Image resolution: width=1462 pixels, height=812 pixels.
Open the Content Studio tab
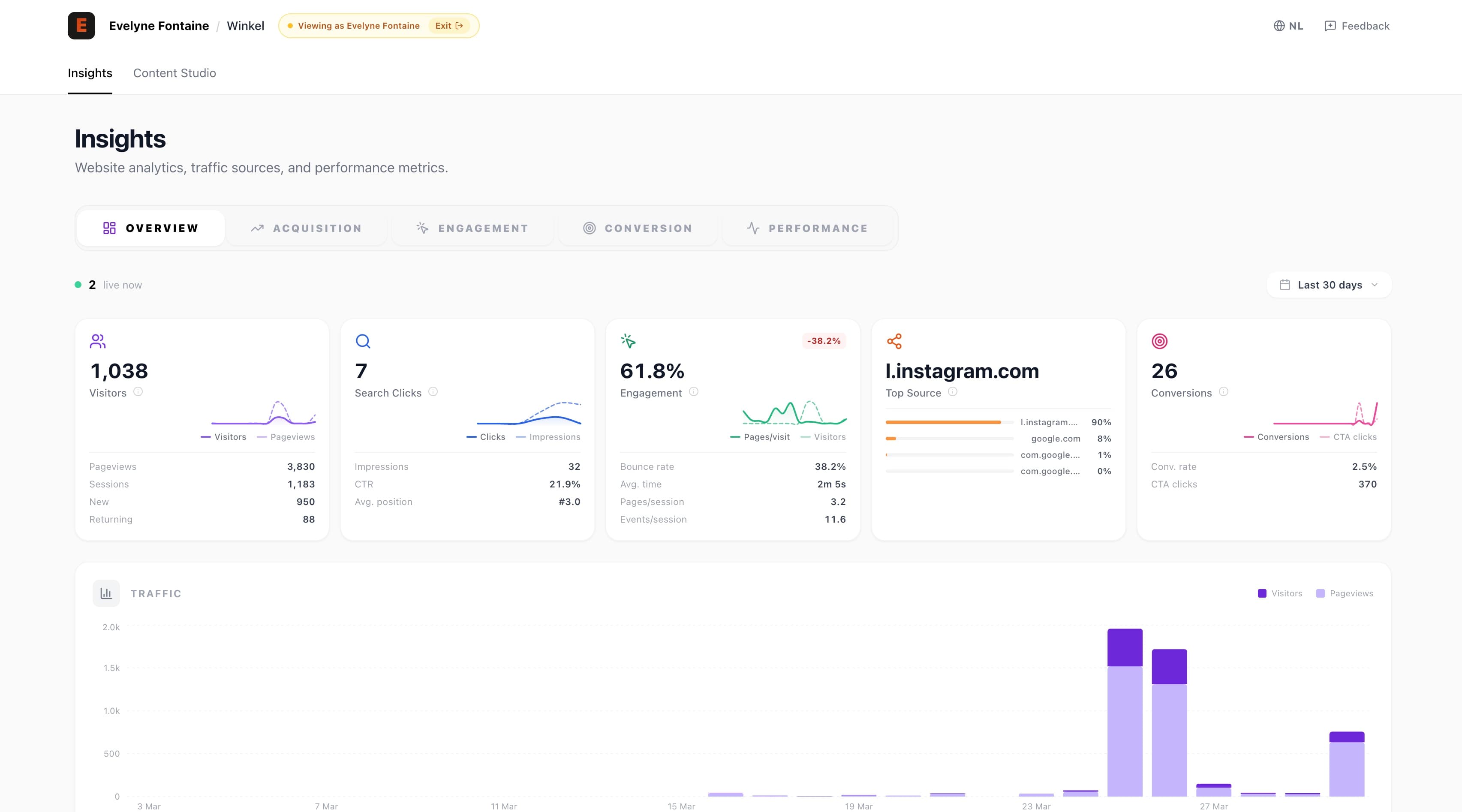tap(174, 72)
